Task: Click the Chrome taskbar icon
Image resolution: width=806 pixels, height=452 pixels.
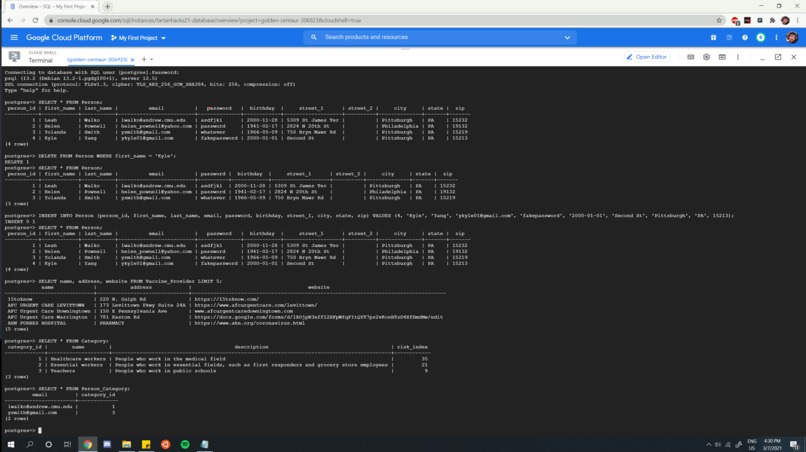Action: pyautogui.click(x=87, y=444)
